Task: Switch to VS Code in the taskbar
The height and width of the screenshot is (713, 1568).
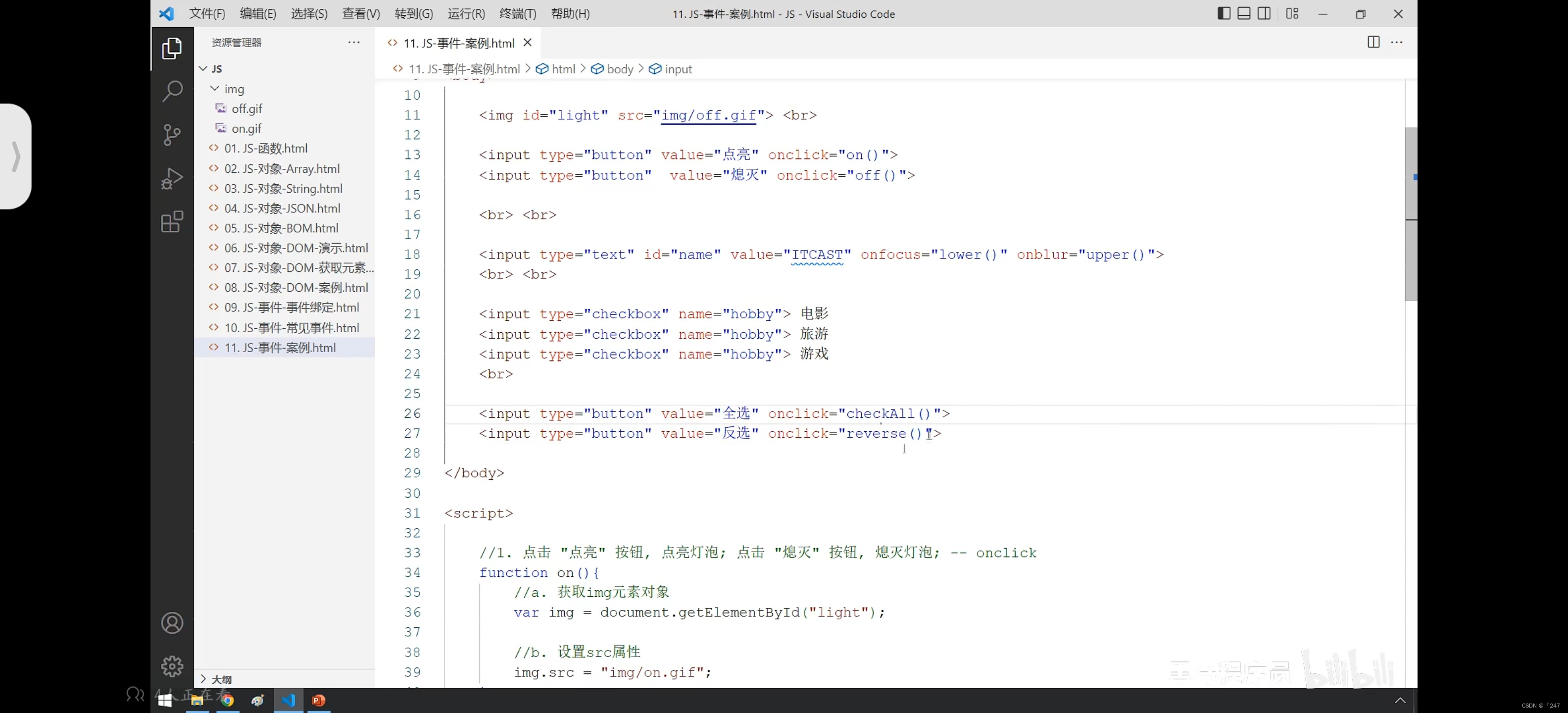Action: coord(288,700)
